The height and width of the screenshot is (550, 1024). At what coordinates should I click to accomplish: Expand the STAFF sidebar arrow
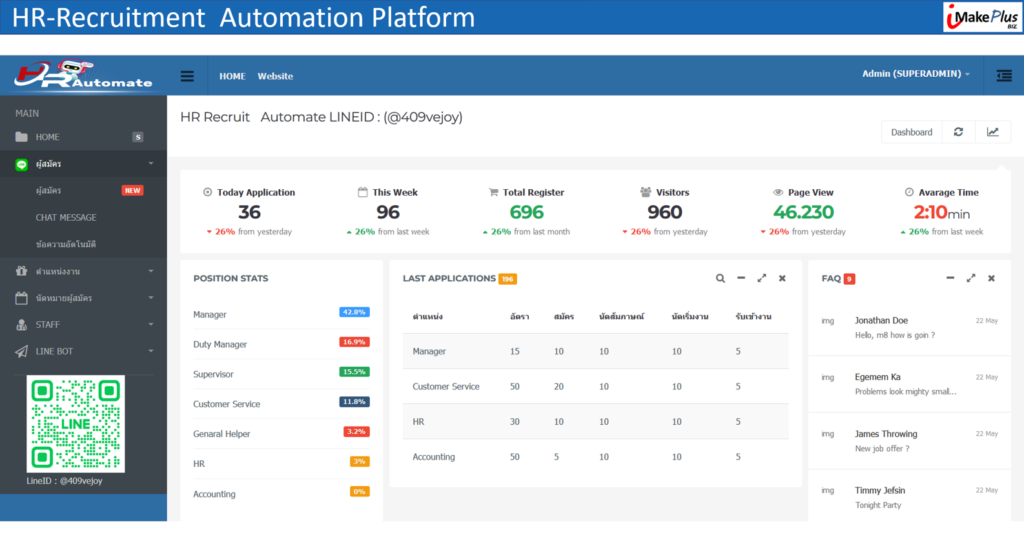pyautogui.click(x=151, y=325)
